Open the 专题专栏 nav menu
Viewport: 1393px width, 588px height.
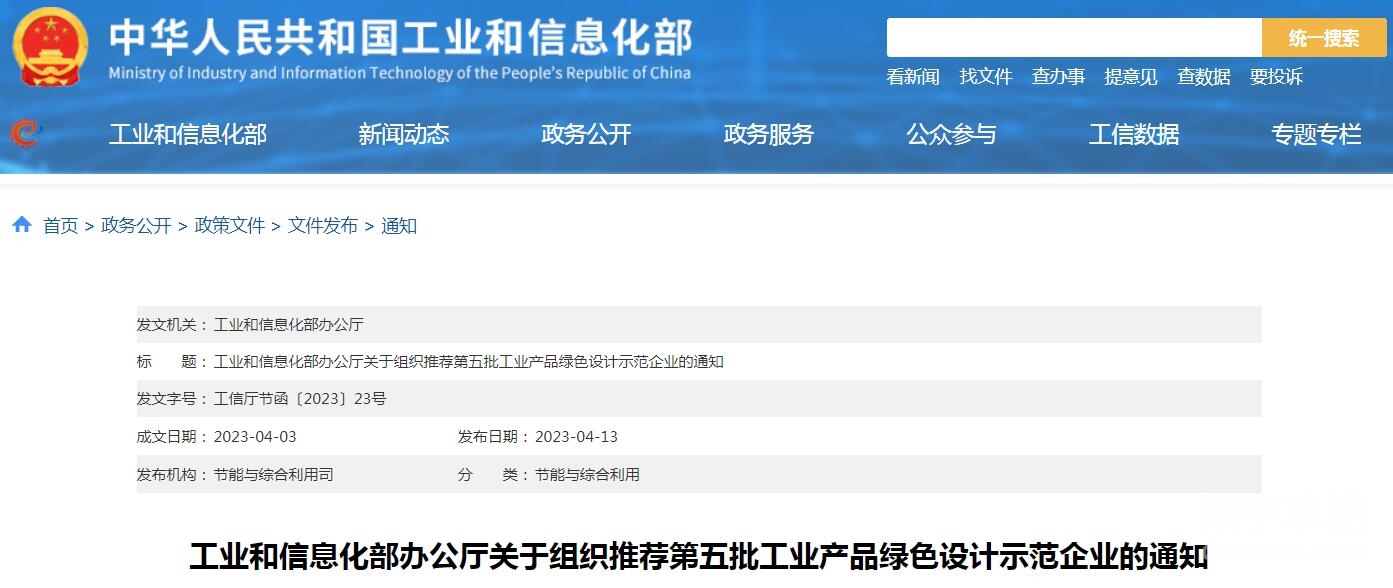[1316, 134]
